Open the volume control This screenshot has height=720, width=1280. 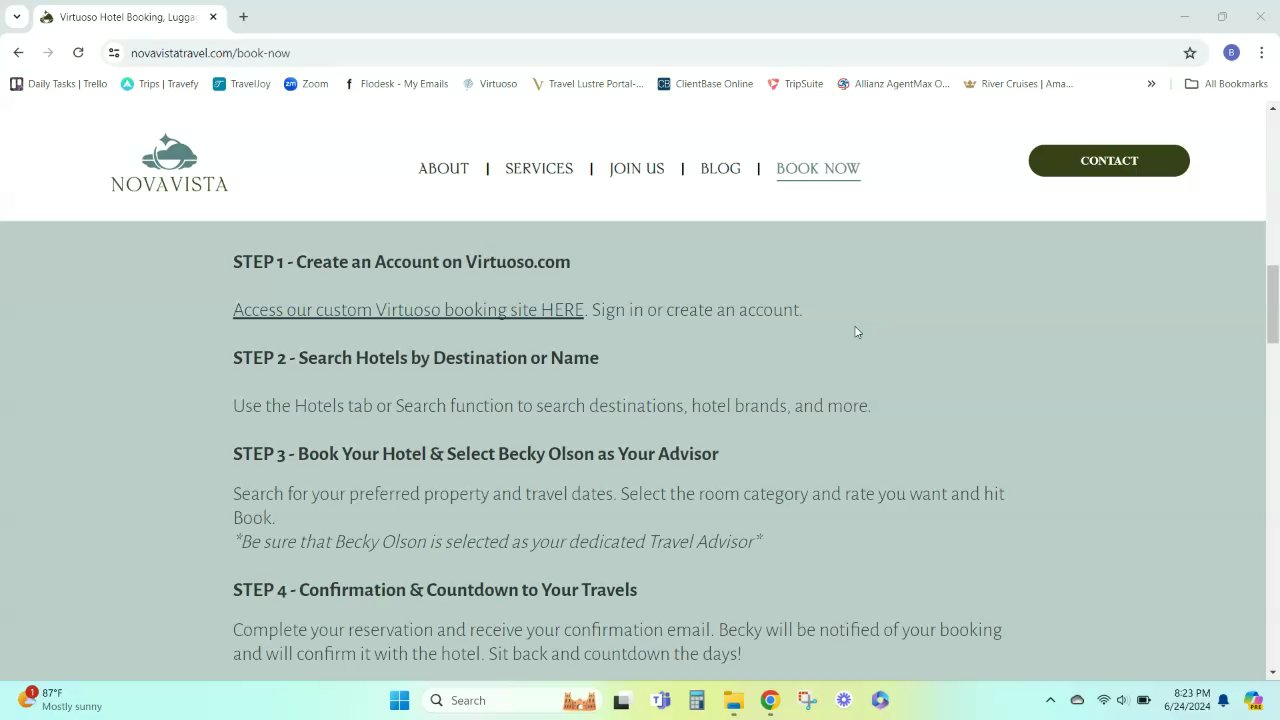tap(1122, 700)
